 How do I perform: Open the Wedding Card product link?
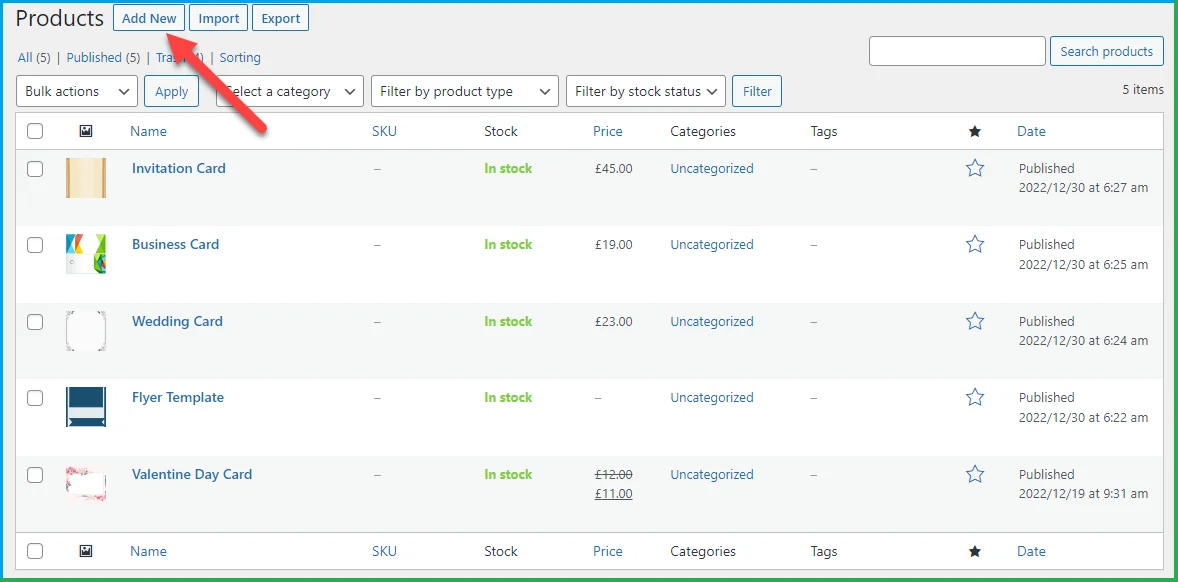(177, 321)
